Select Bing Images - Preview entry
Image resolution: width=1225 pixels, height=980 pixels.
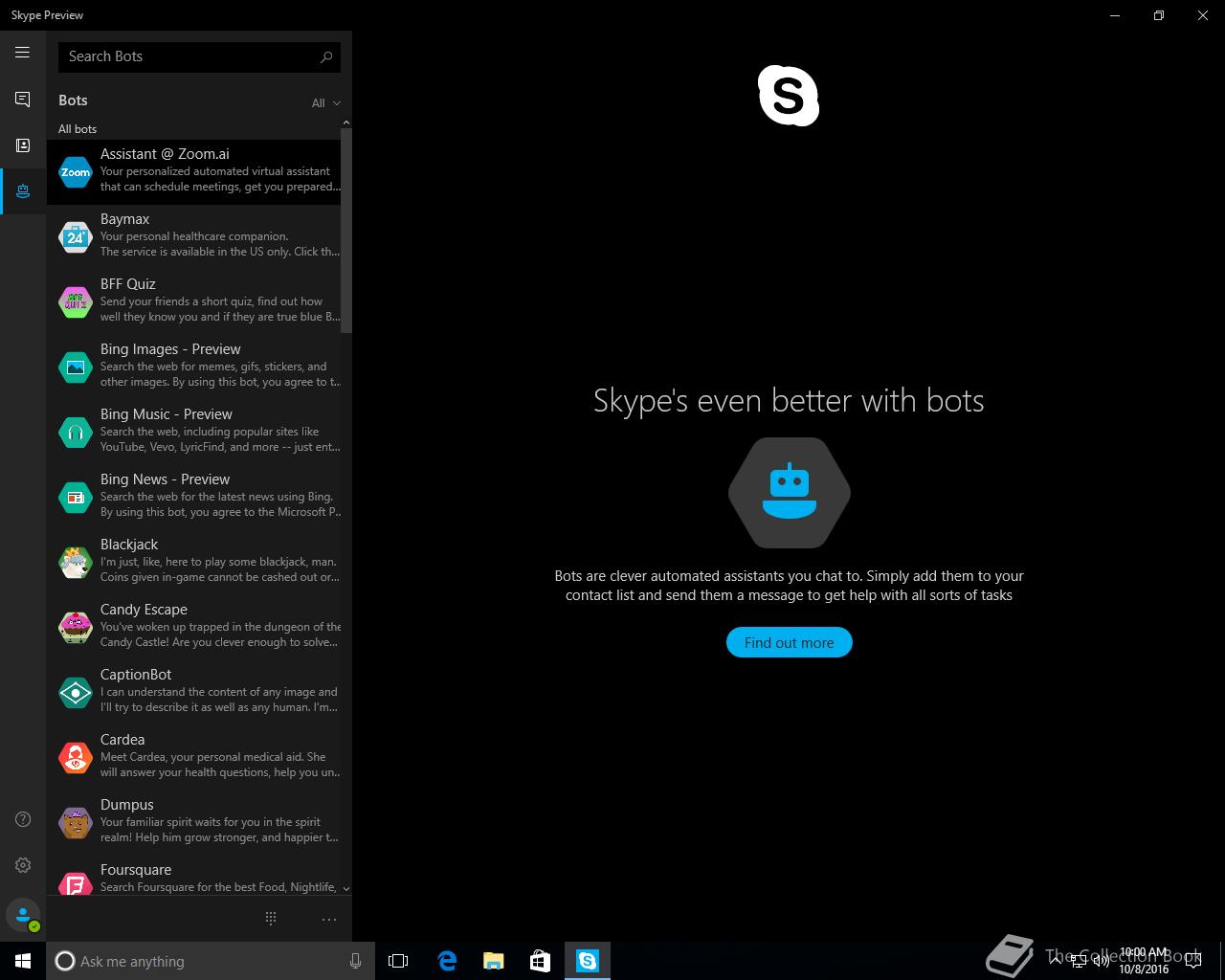click(194, 367)
